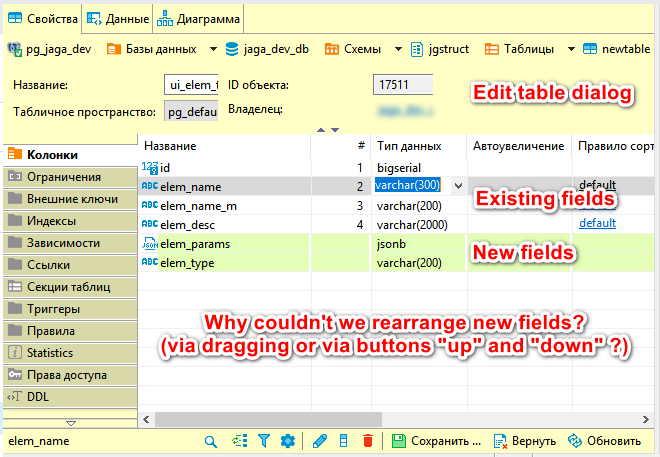
Task: Open the Диаграмма tab
Action: (x=198, y=19)
